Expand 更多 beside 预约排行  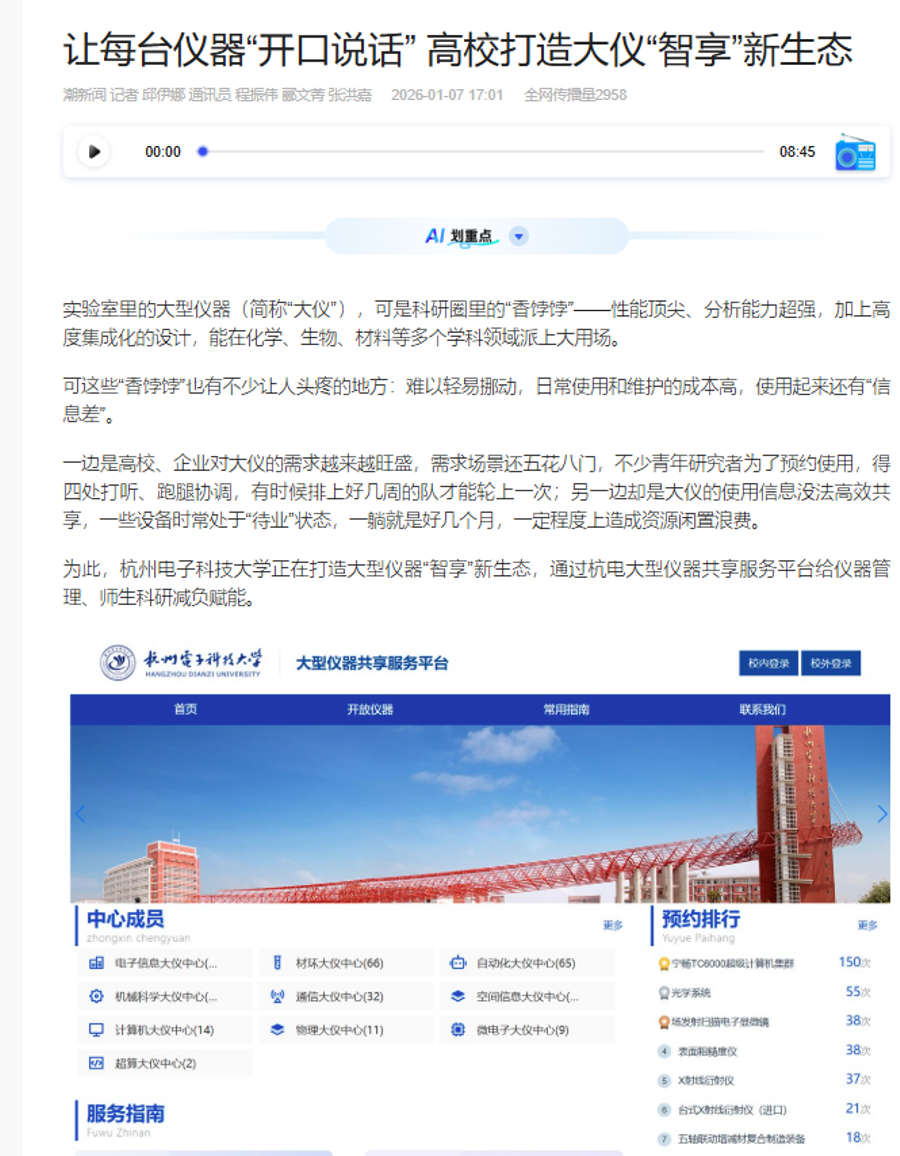pyautogui.click(x=867, y=925)
